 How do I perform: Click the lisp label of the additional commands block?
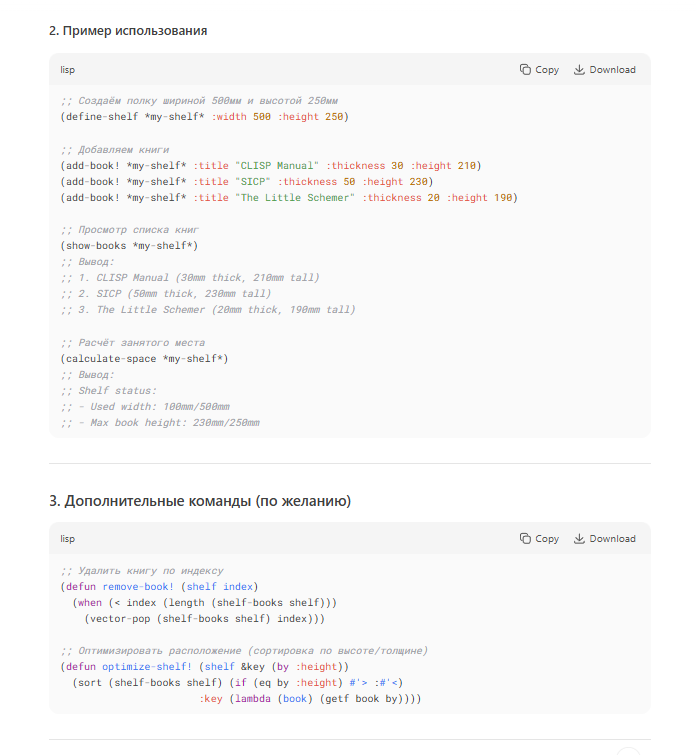[x=68, y=539]
